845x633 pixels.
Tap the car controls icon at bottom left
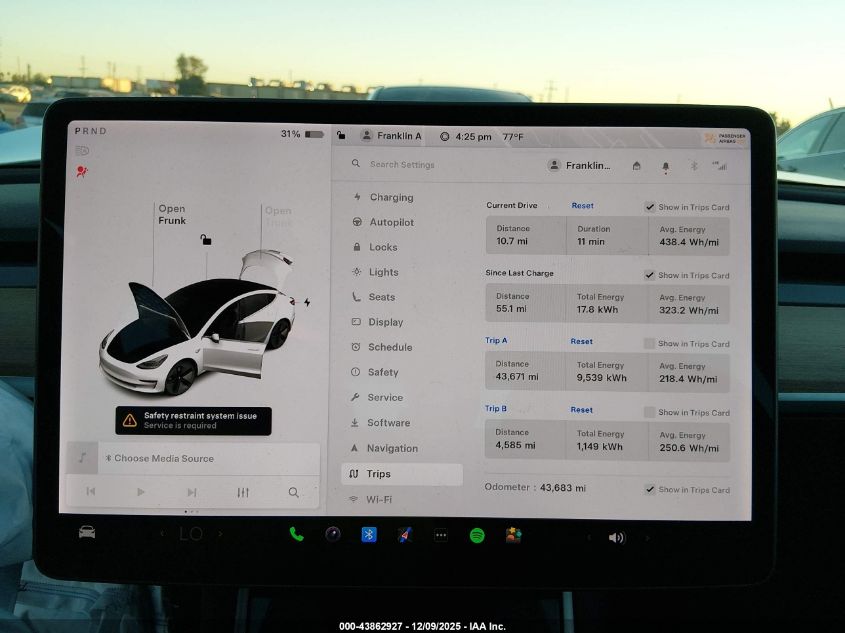pos(87,532)
